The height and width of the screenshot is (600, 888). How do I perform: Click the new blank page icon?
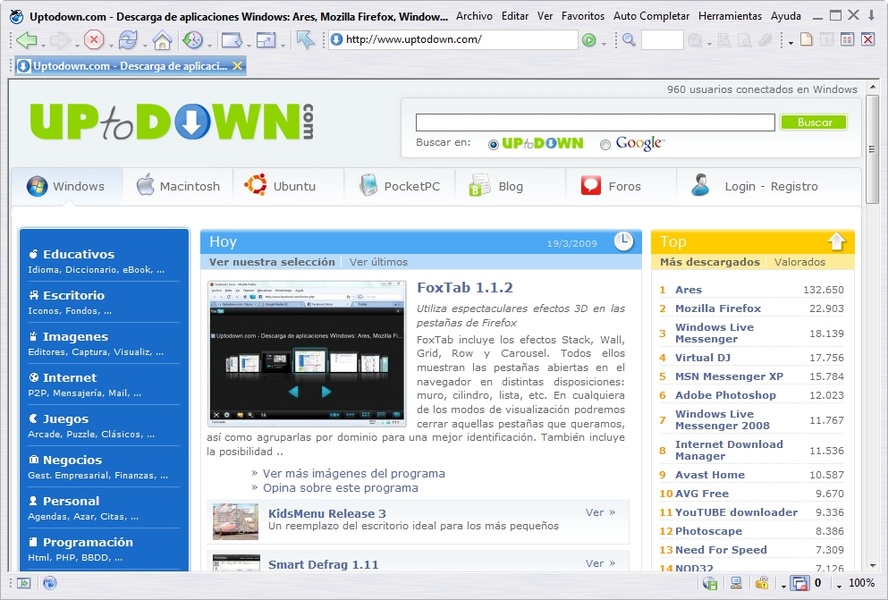(x=806, y=39)
